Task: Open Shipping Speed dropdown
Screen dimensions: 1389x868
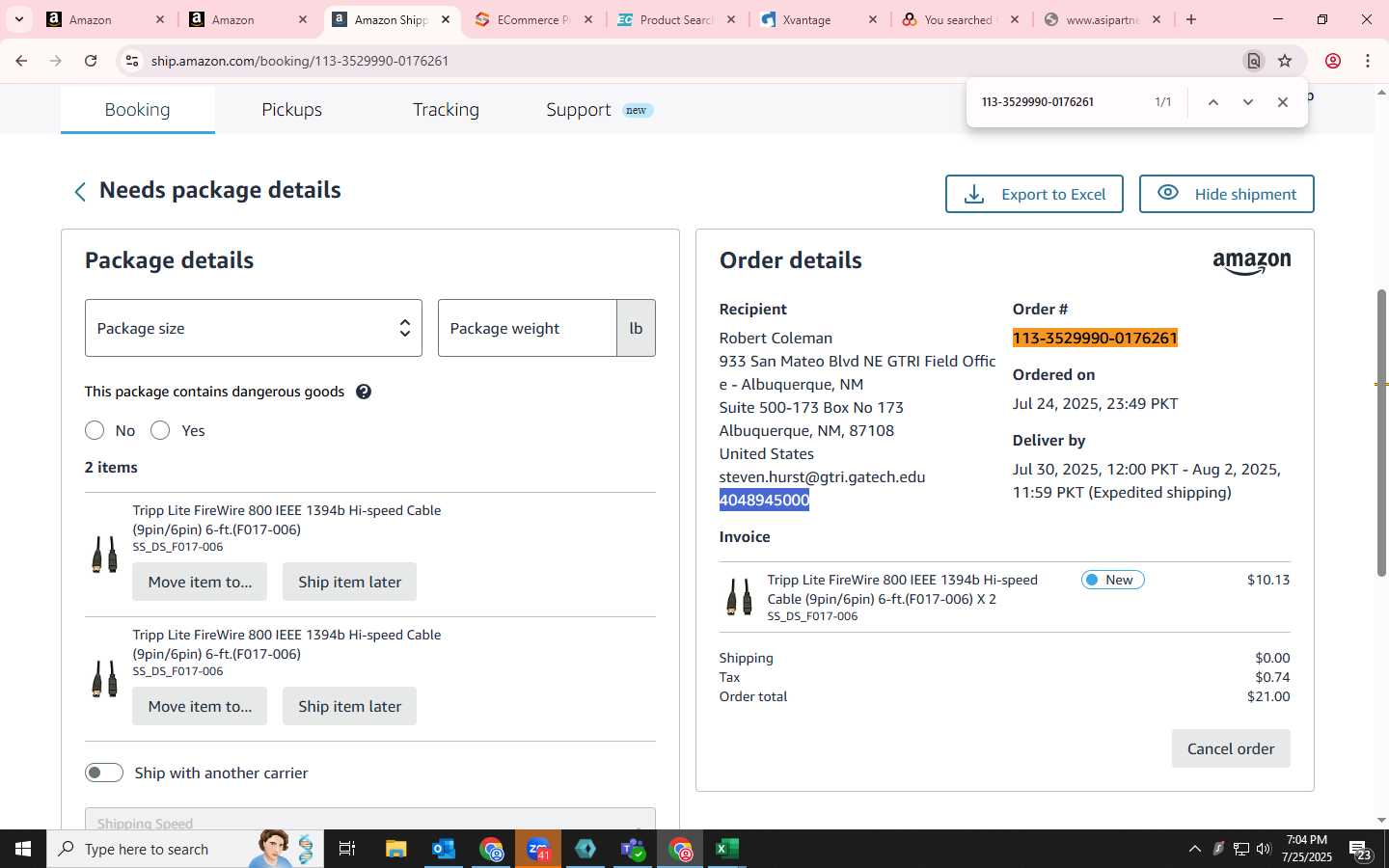Action: click(x=370, y=819)
